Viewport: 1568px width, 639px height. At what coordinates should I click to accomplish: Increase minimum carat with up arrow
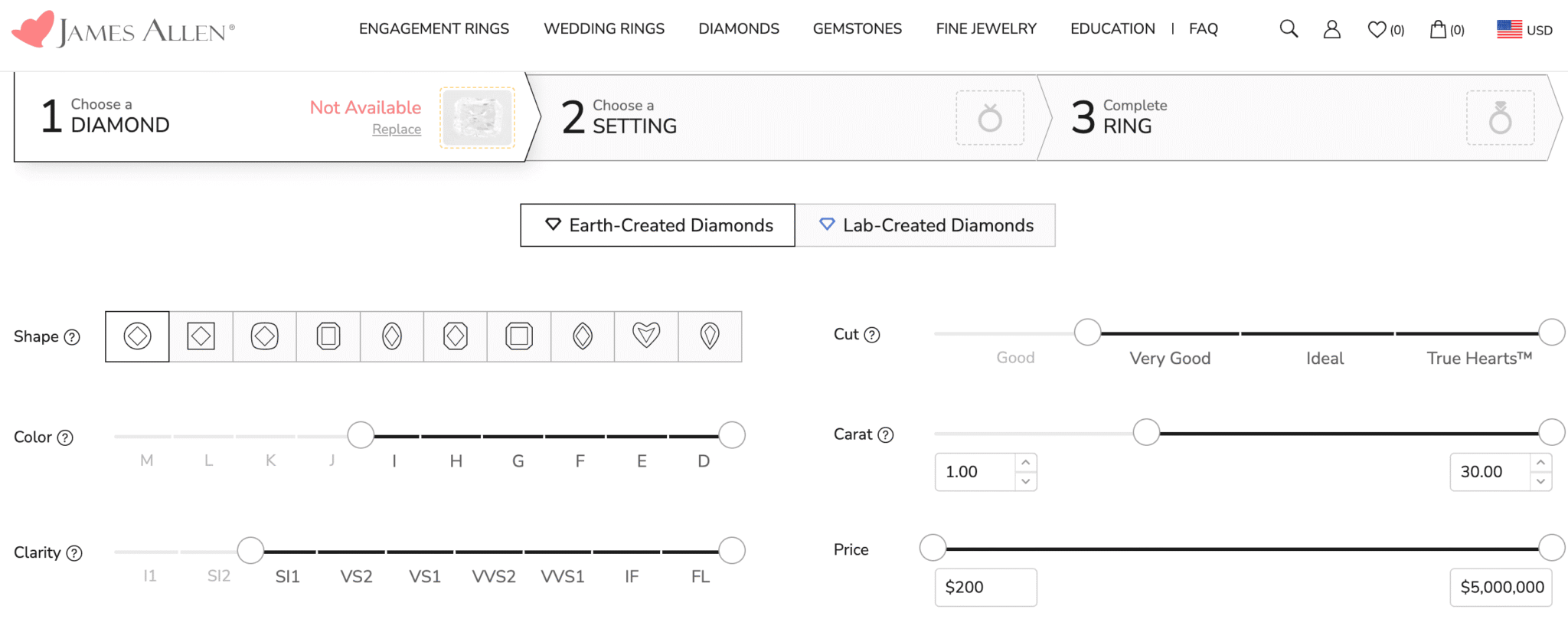1026,462
